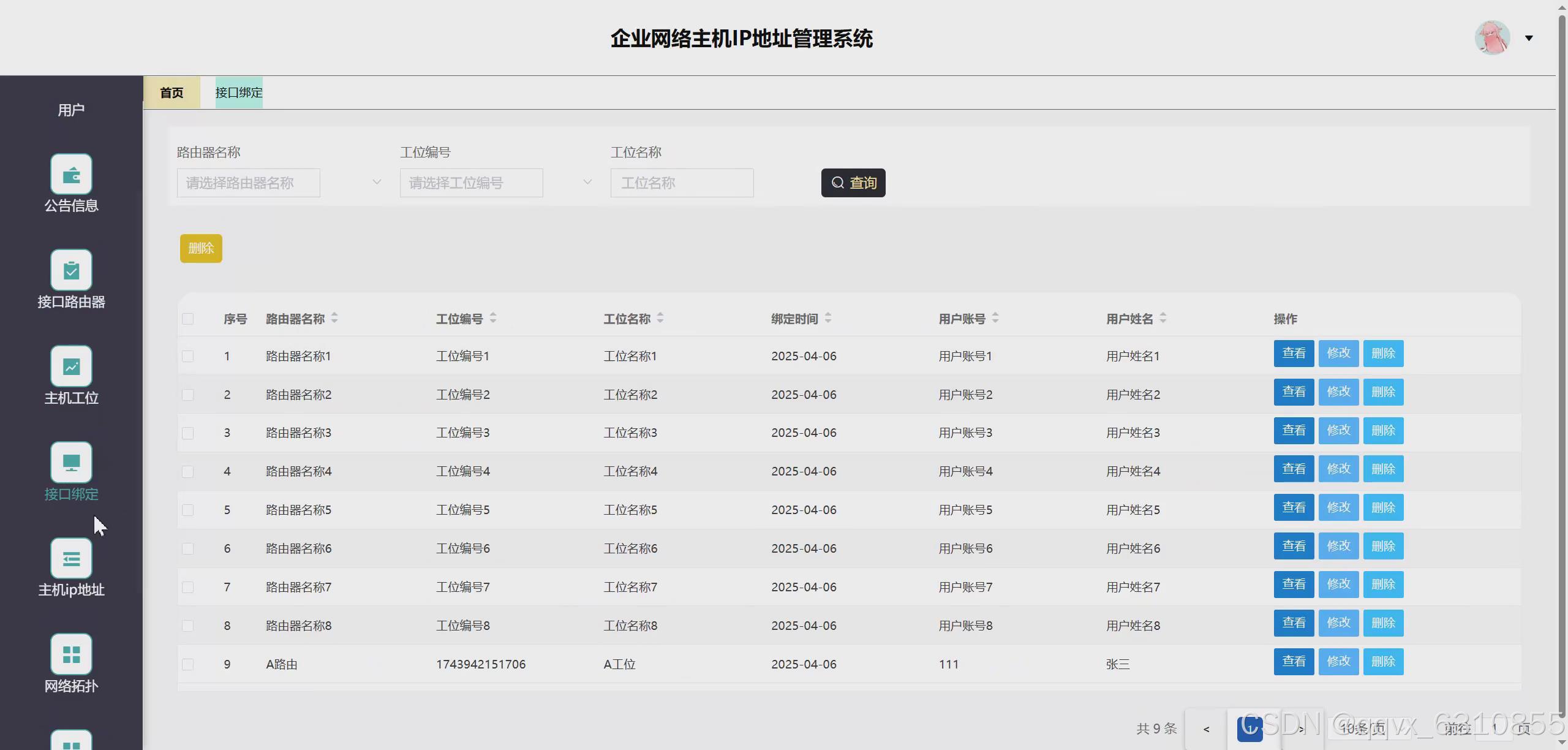Click 修改 for 路由器名称7 row
Viewport: 1568px width, 750px height.
[1338, 585]
